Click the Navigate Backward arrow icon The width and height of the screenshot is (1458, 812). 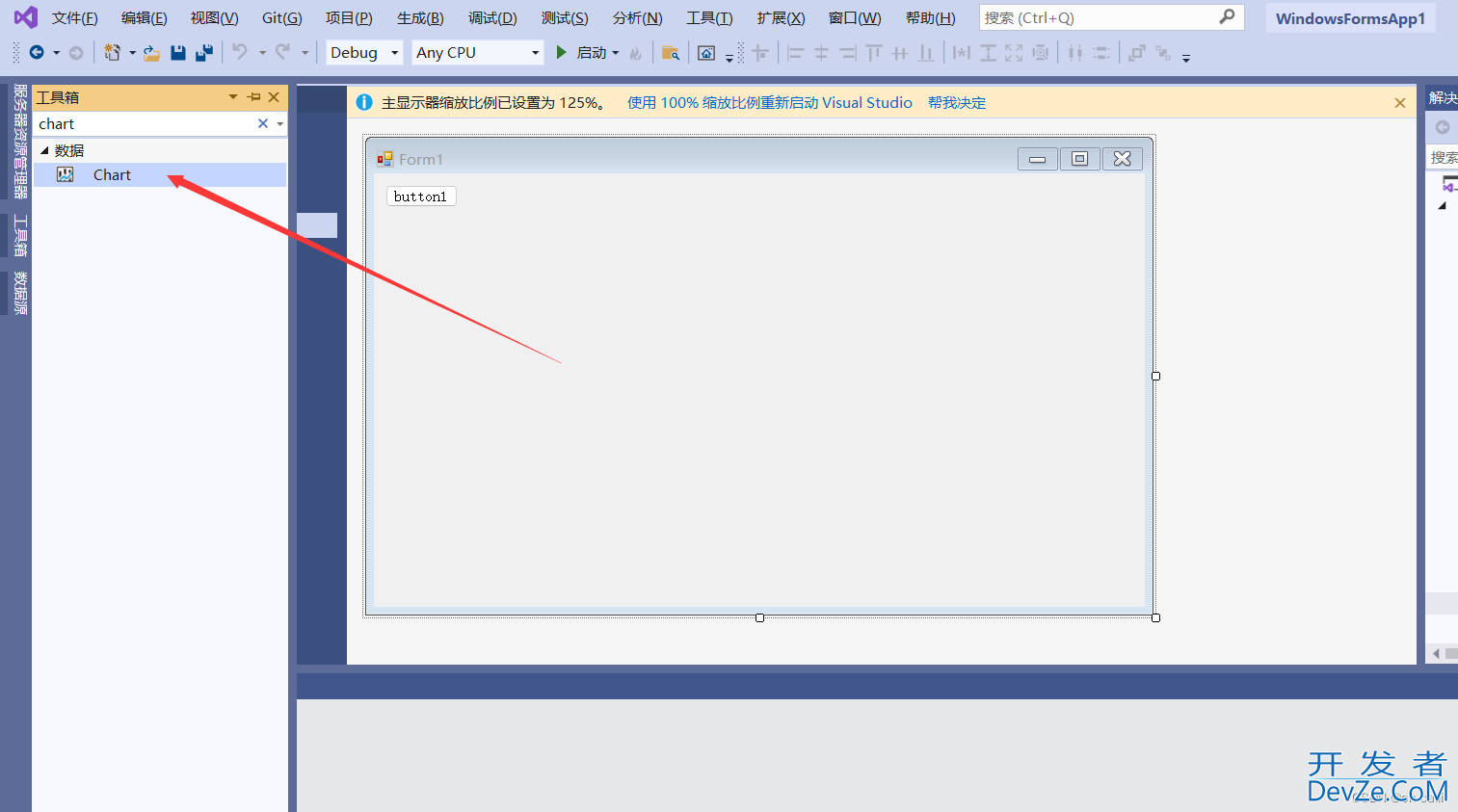(x=37, y=53)
